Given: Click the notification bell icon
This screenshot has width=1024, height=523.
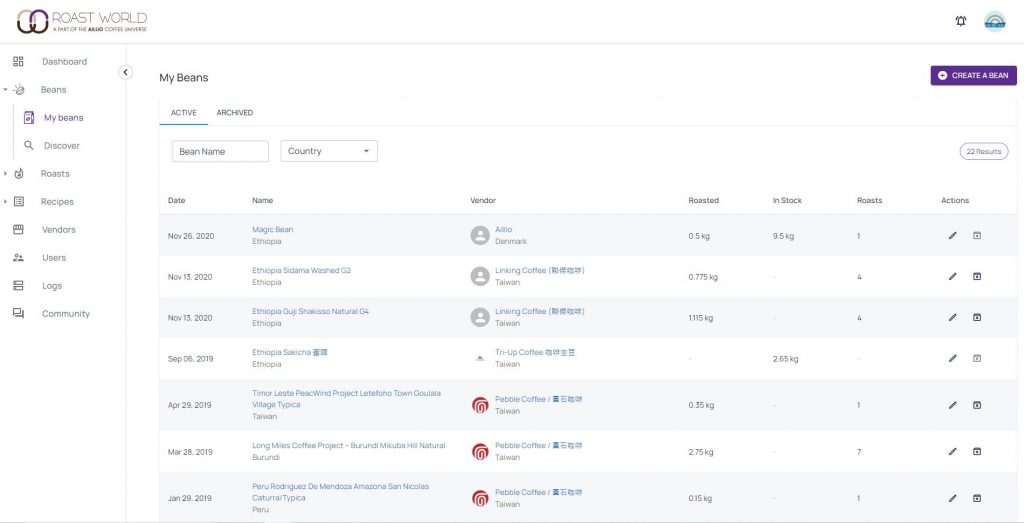Looking at the screenshot, I should click(x=961, y=22).
